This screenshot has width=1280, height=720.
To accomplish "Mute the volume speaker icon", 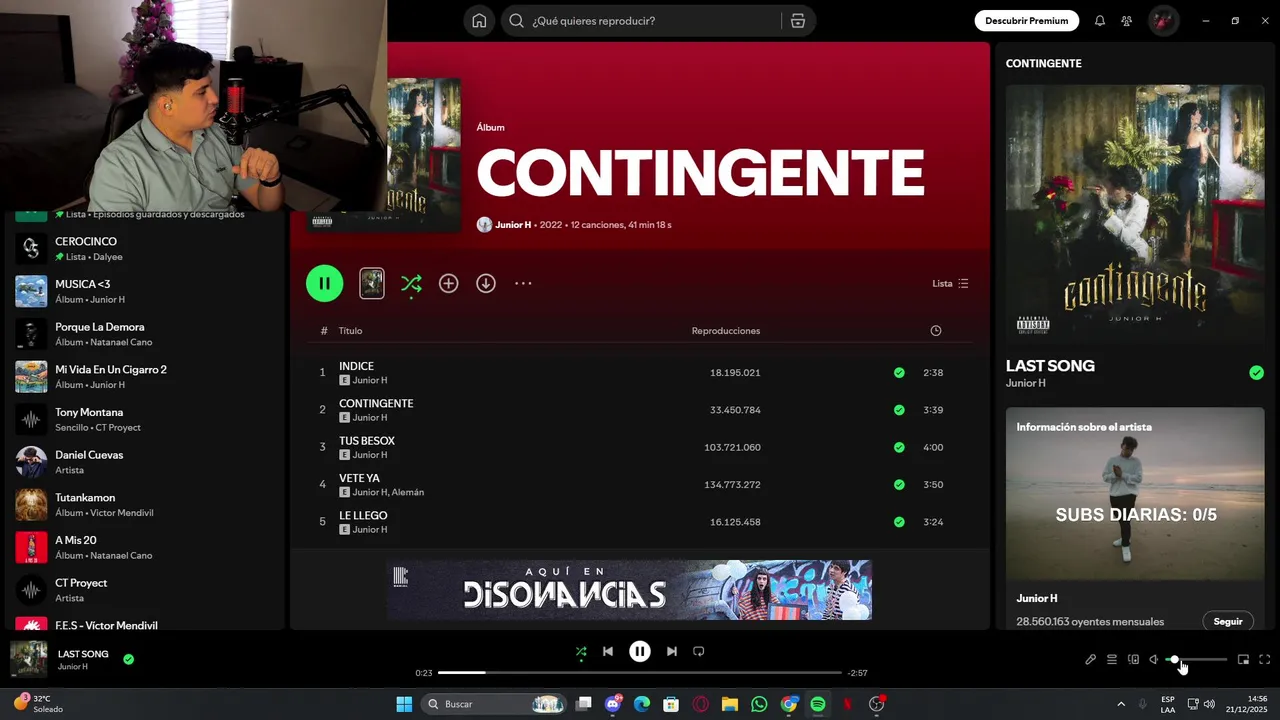I will (1154, 660).
